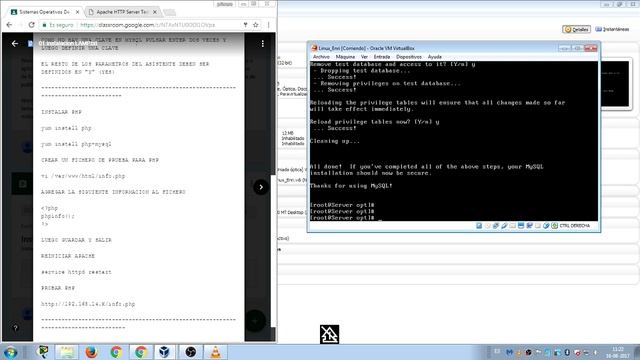Image resolution: width=640 pixels, height=360 pixels.
Task: Switch to Apache HTTP Server Test tab
Action: point(122,12)
